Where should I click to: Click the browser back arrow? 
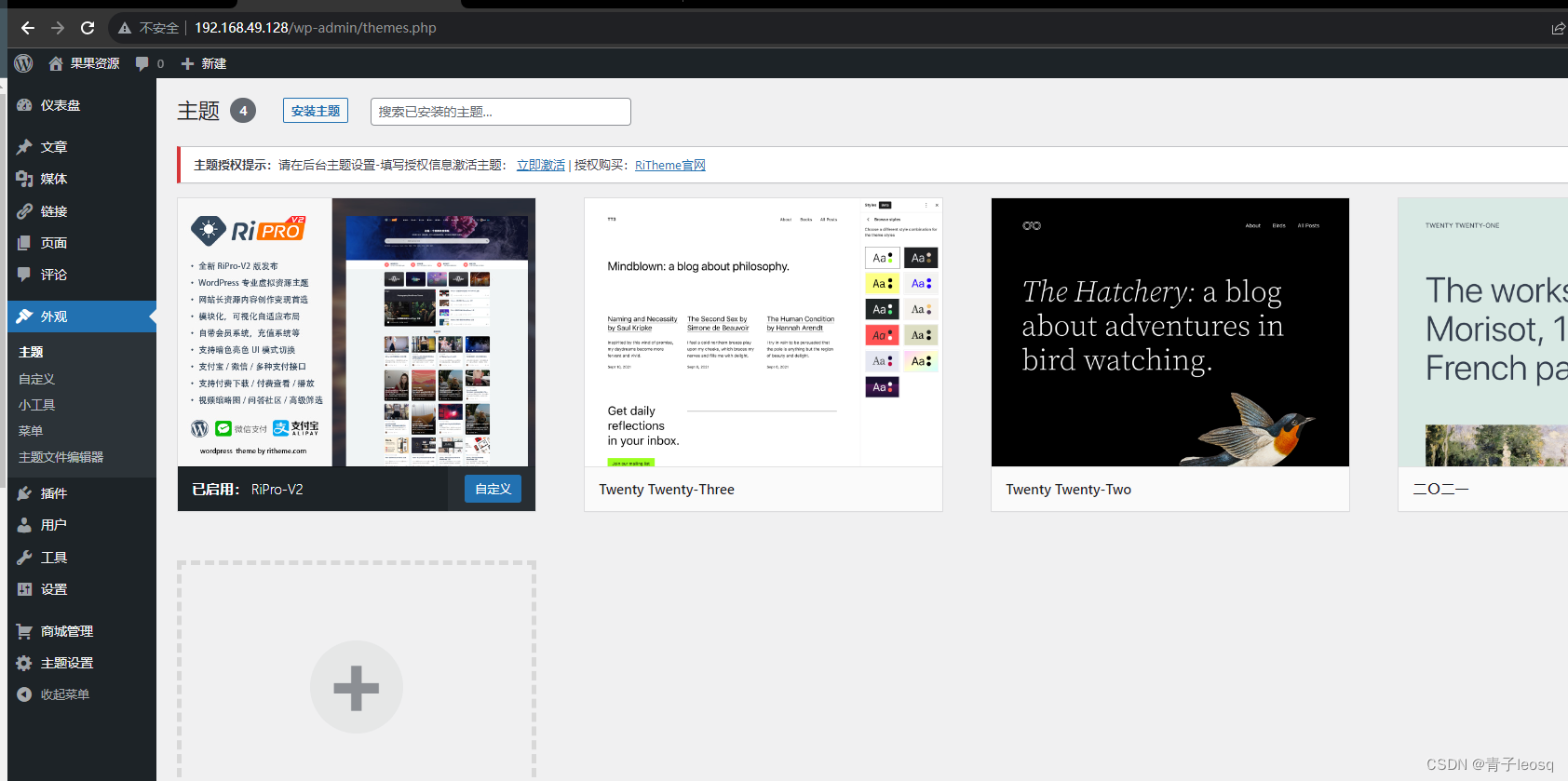click(x=28, y=28)
